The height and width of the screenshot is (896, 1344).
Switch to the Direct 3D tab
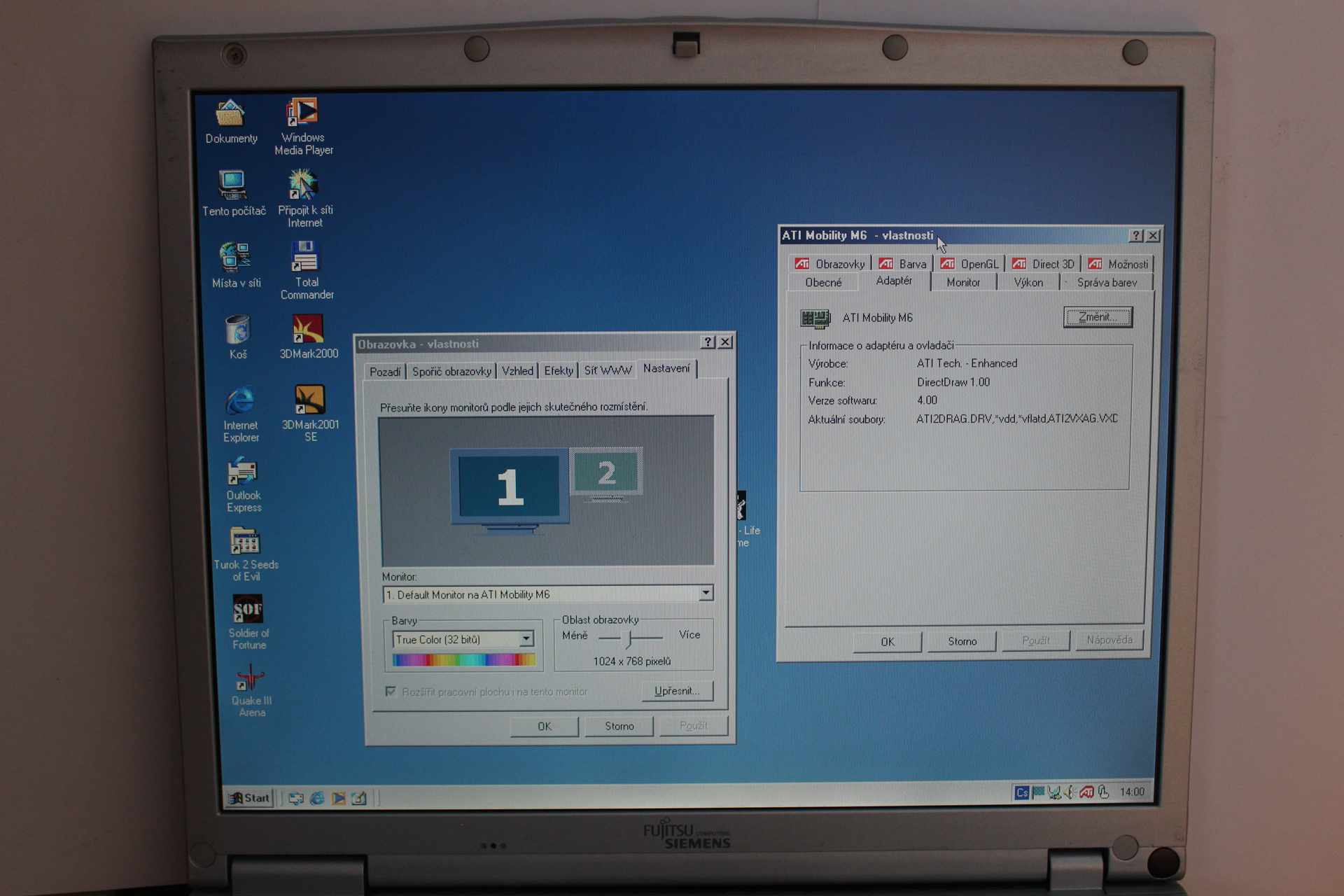(1043, 264)
